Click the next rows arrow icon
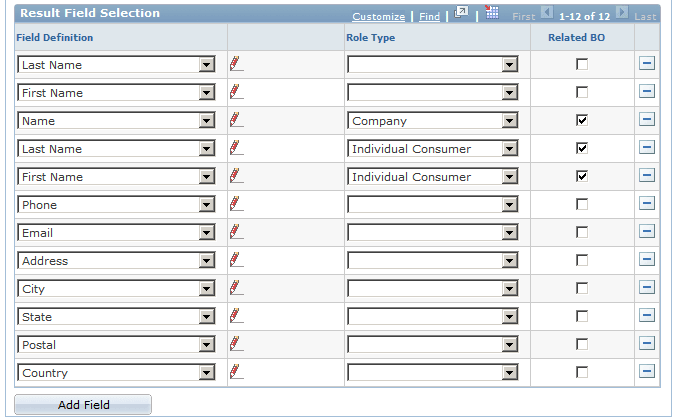The image size is (677, 418). (622, 13)
